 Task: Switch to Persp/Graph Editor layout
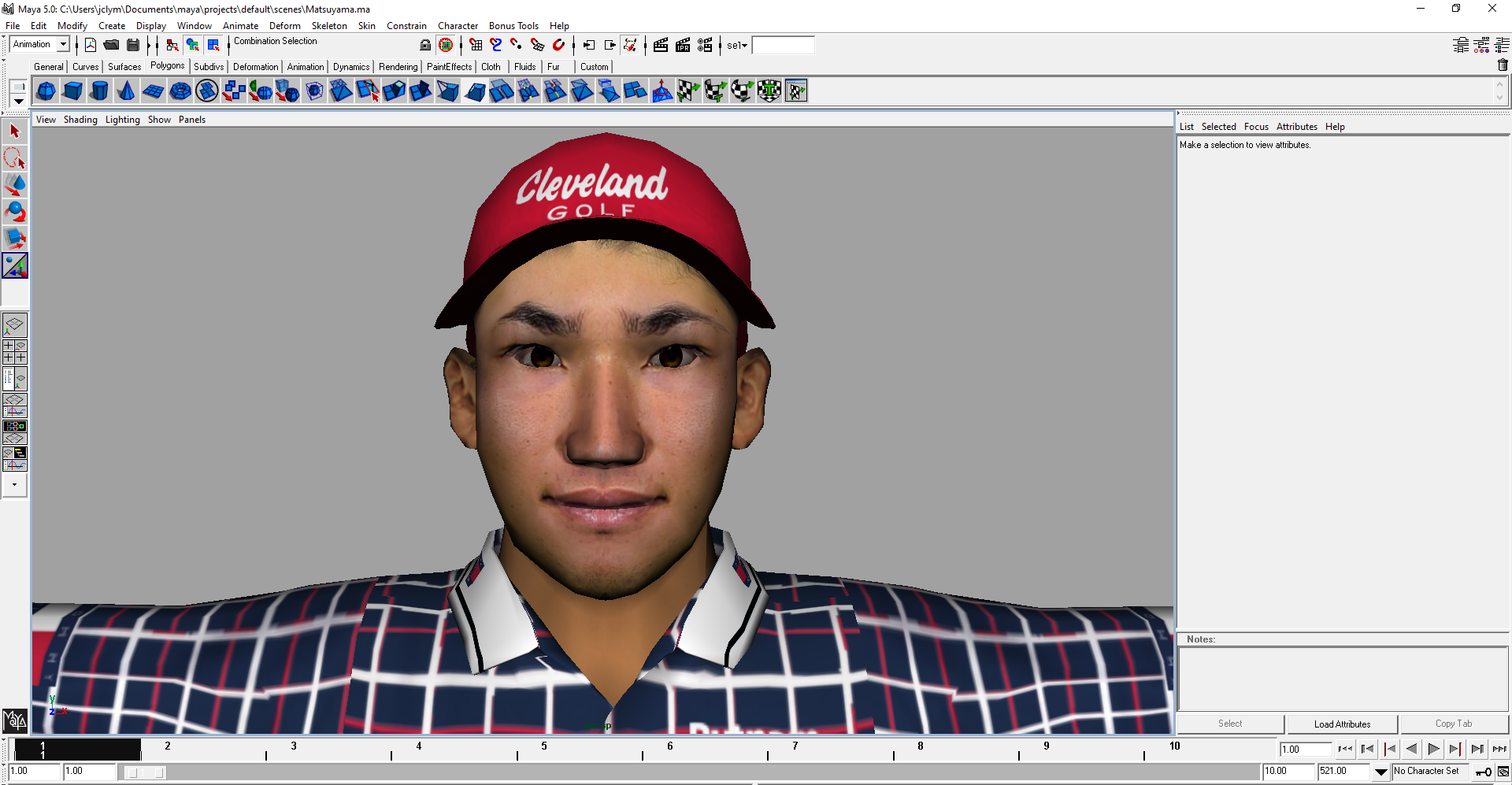[x=15, y=406]
